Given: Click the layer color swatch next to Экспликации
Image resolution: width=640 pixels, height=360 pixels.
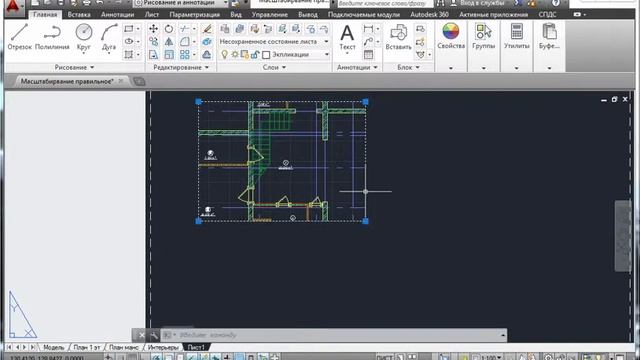Looking at the screenshot, I should [266, 54].
